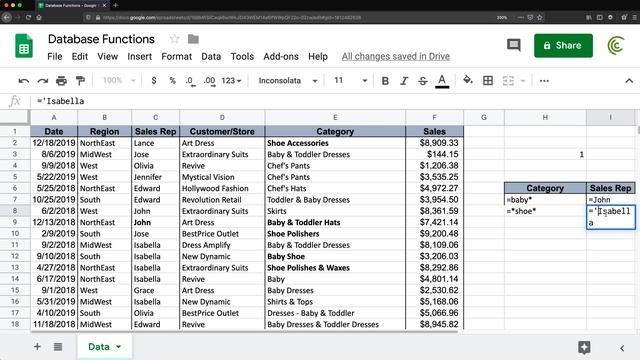Click the formula bar input
640x360 pixels.
tap(335, 101)
